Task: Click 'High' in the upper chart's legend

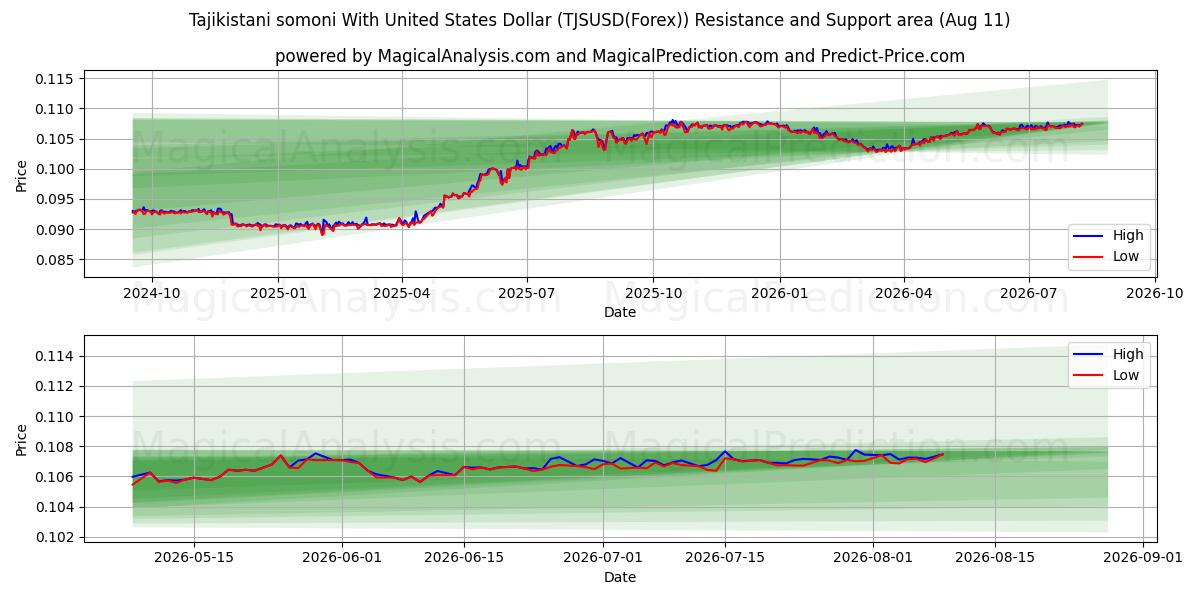Action: [x=1128, y=236]
